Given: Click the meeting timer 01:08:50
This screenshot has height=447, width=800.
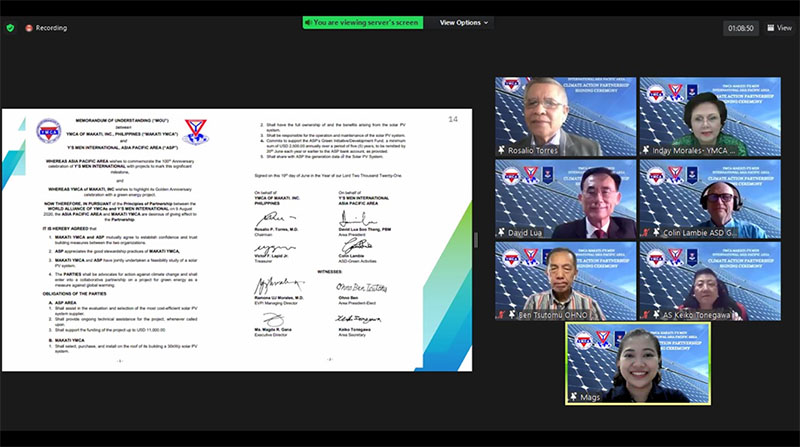Looking at the screenshot, I should (x=740, y=29).
